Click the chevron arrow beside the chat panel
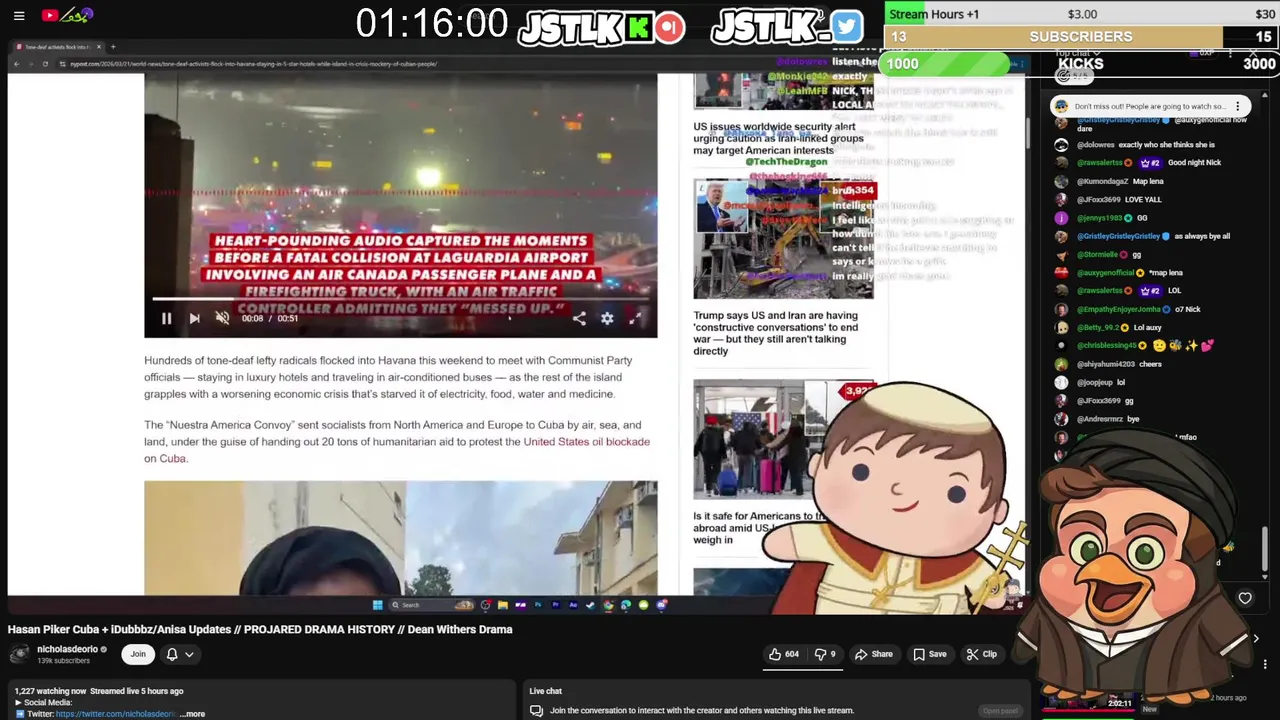Image resolution: width=1280 pixels, height=720 pixels. pyautogui.click(x=1256, y=638)
